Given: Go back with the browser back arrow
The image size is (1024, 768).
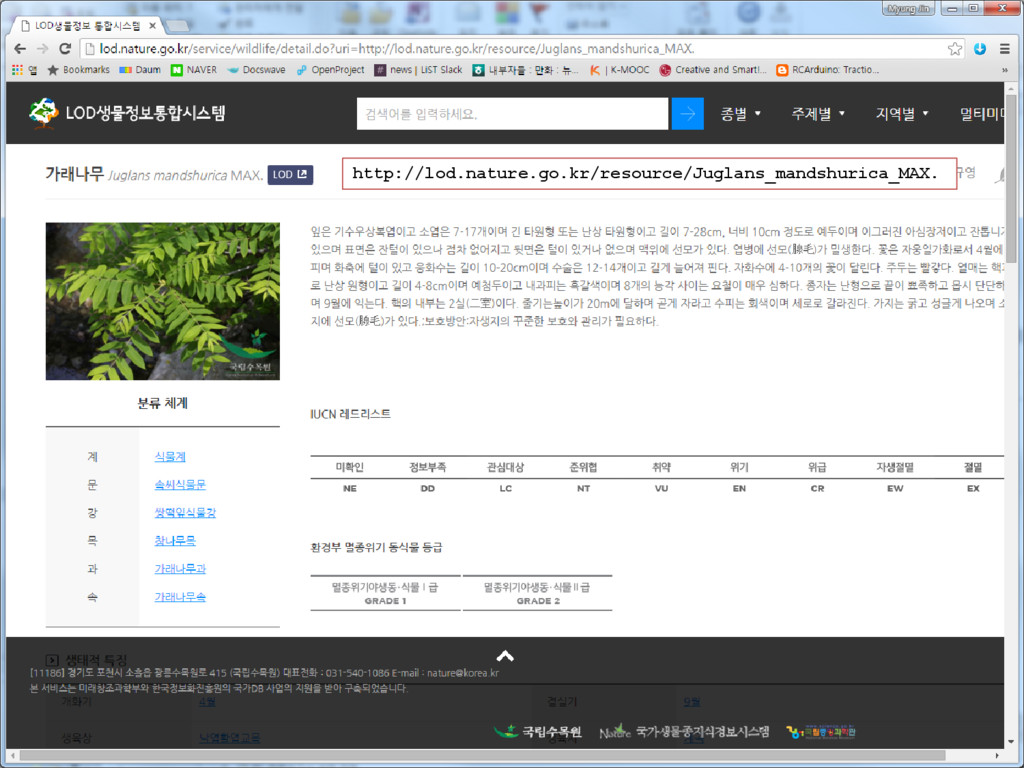Looking at the screenshot, I should 20,48.
